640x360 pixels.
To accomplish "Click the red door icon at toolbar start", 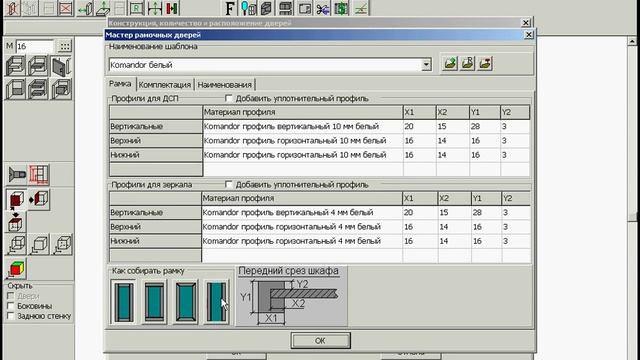I will pyautogui.click(x=12, y=8).
